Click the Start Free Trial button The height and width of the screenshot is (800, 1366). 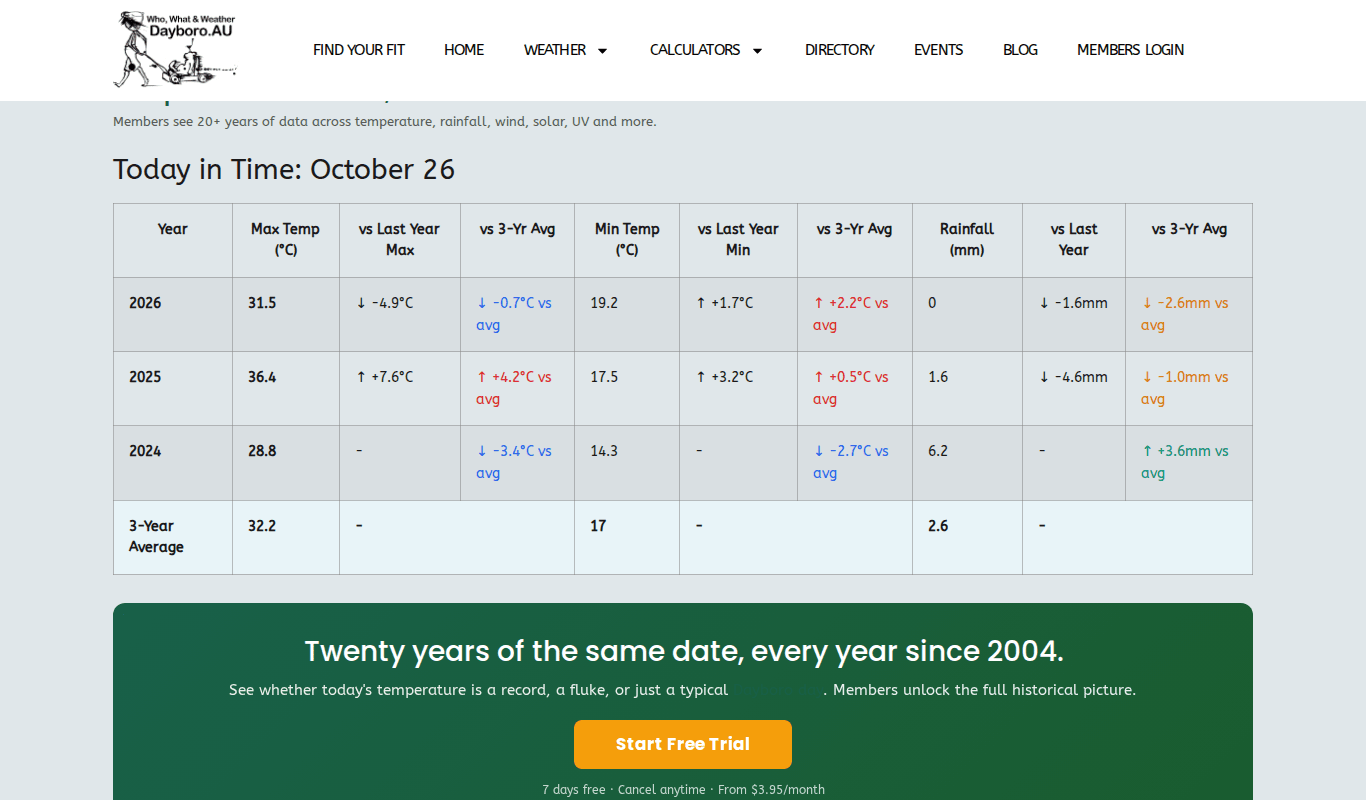tap(683, 744)
